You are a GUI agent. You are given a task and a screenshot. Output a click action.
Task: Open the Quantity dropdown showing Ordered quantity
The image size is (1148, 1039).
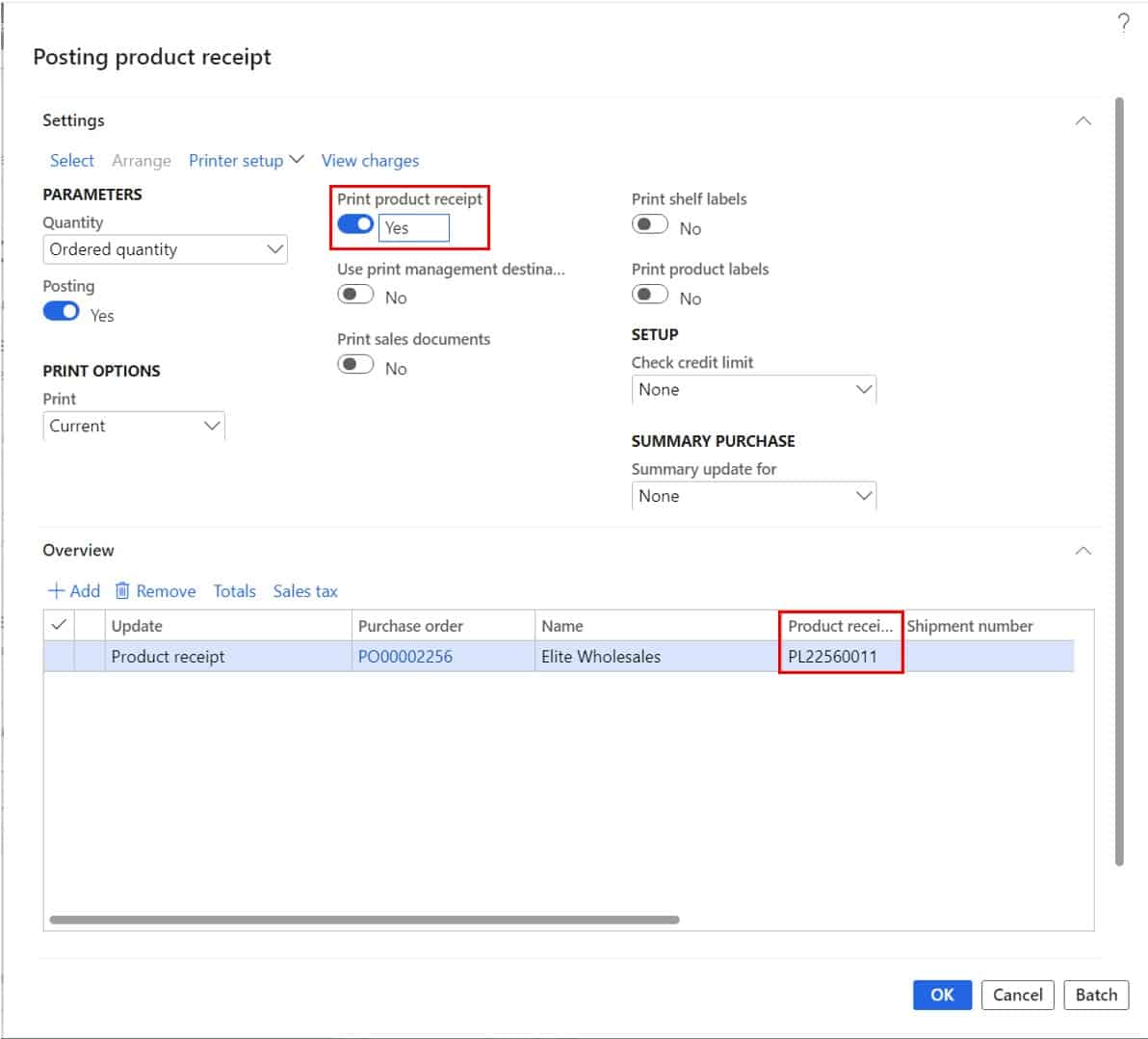coord(165,249)
